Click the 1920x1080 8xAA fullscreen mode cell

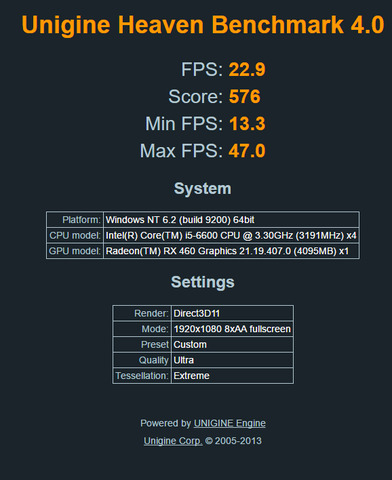[x=232, y=329]
